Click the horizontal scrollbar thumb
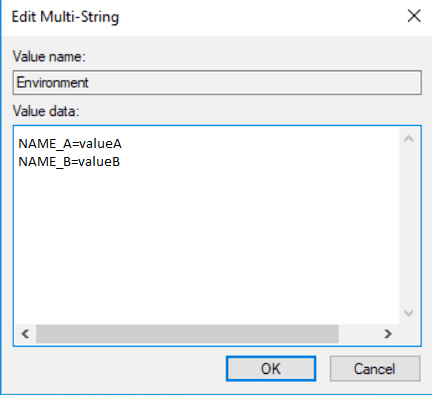This screenshot has width=432, height=395. tap(187, 334)
